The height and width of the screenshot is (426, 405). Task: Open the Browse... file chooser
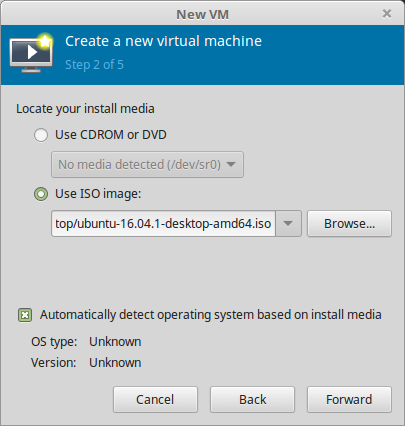point(349,224)
